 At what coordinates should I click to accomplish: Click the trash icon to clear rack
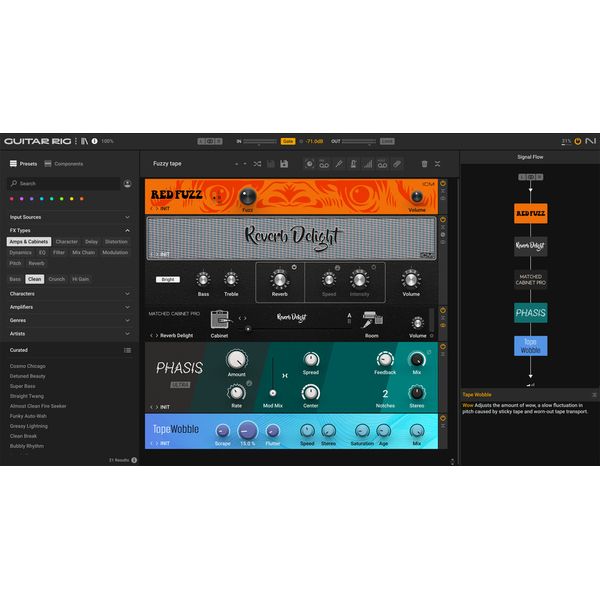[x=424, y=164]
